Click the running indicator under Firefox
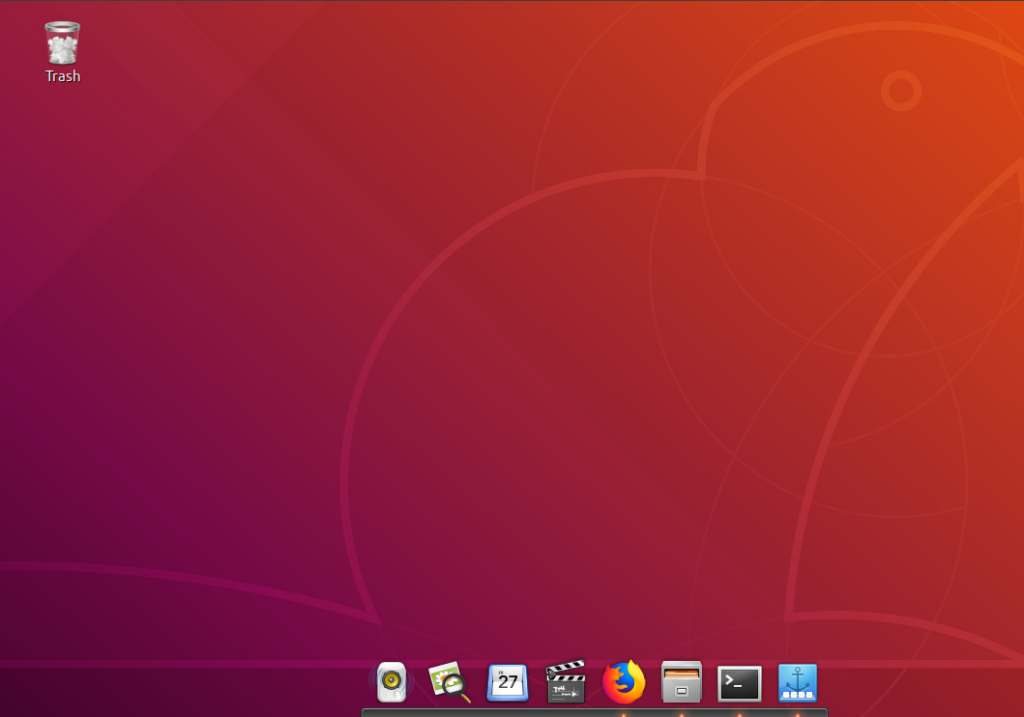1024x717 pixels. pos(623,714)
